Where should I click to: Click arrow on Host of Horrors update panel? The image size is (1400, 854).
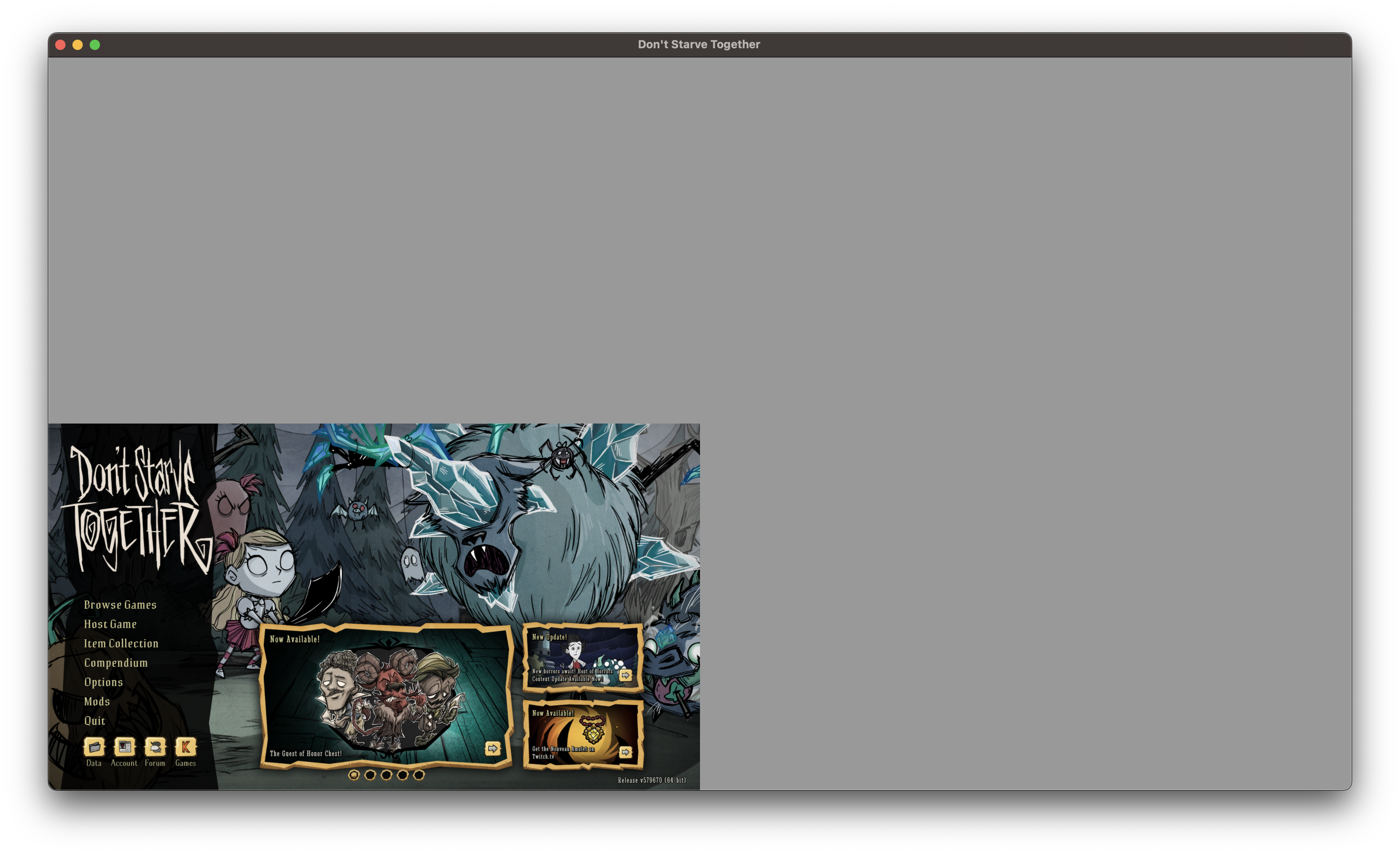pos(625,675)
